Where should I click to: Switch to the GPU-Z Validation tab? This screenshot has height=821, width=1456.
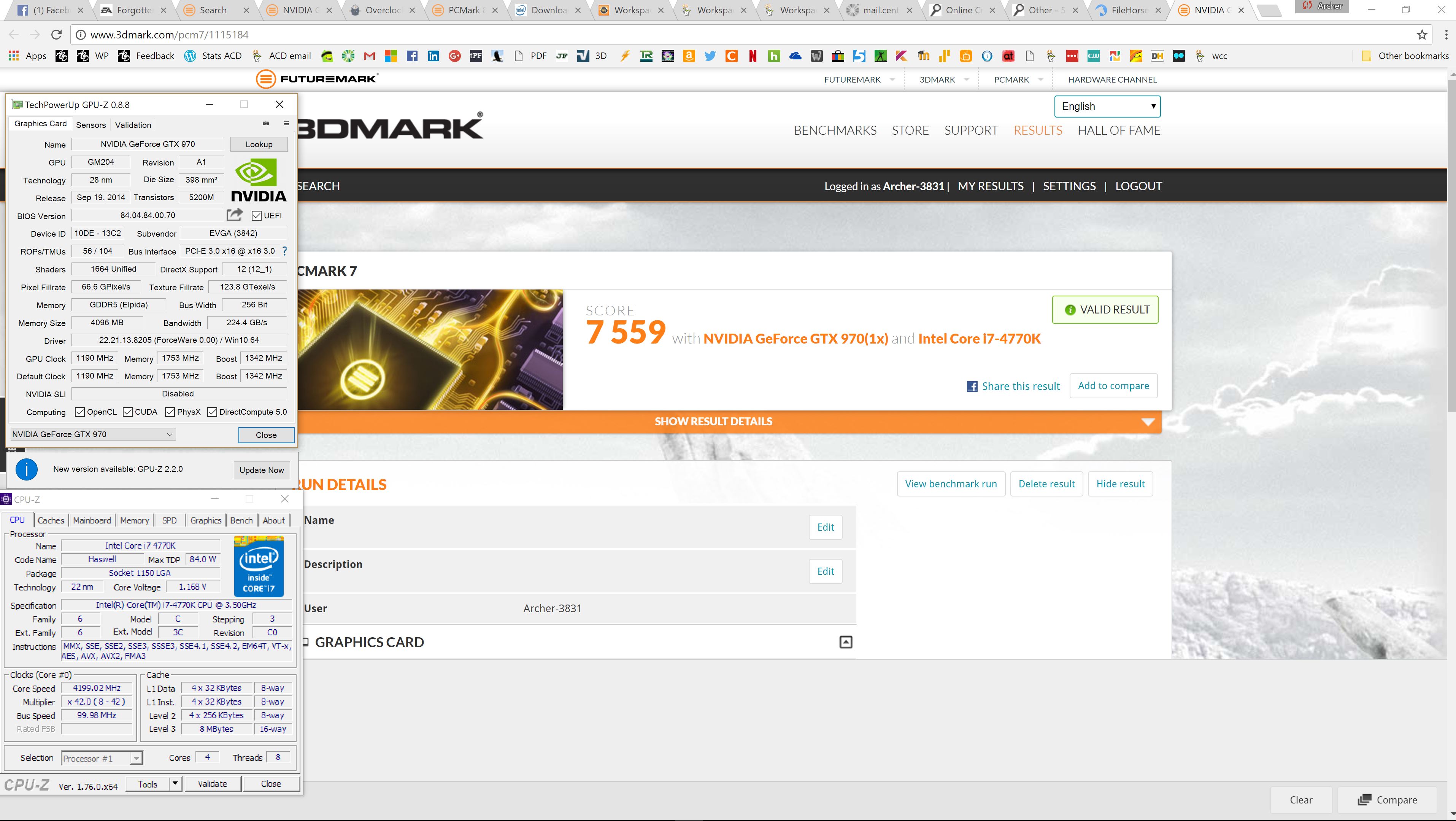[133, 125]
